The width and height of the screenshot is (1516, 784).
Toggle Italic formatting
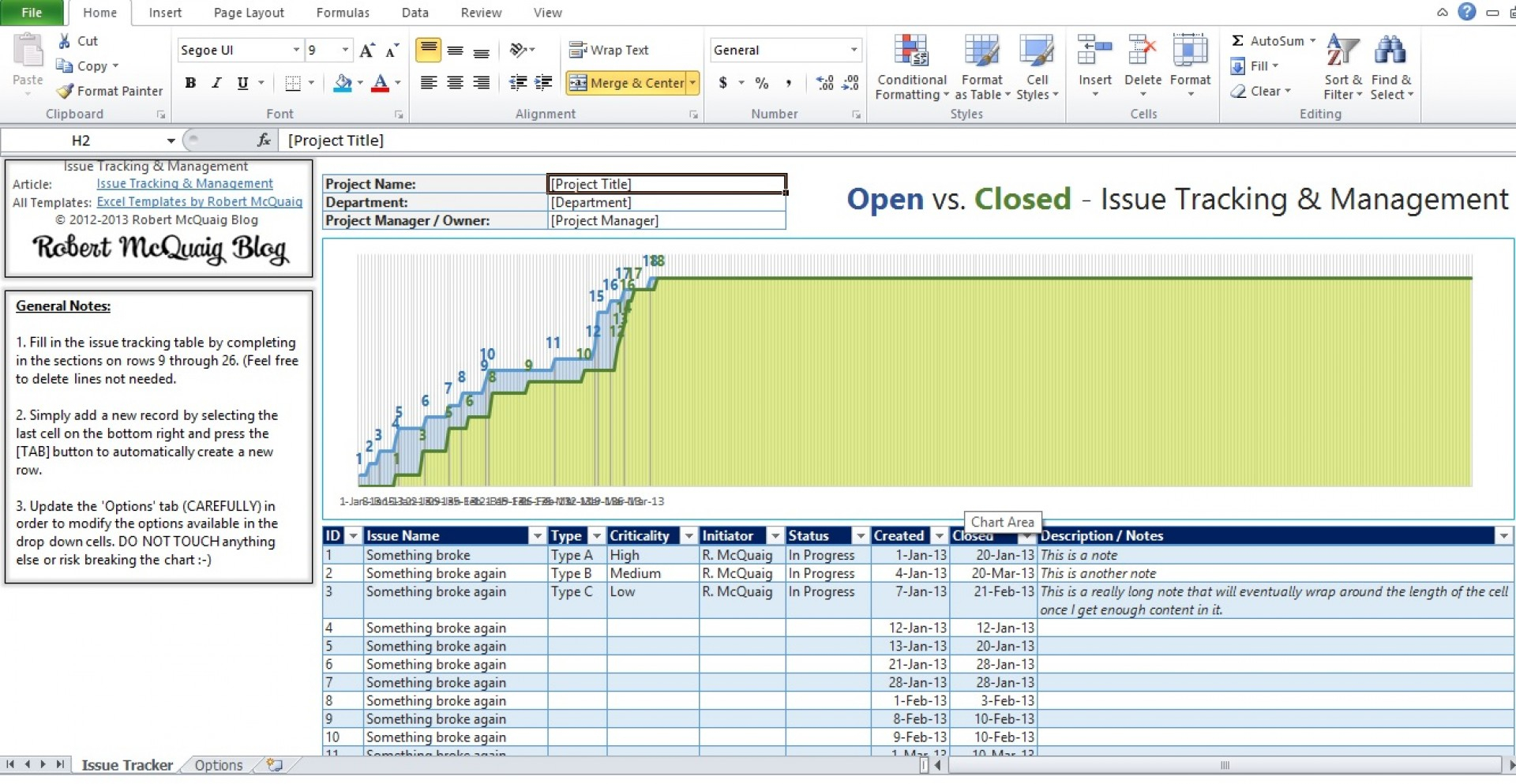(x=216, y=83)
